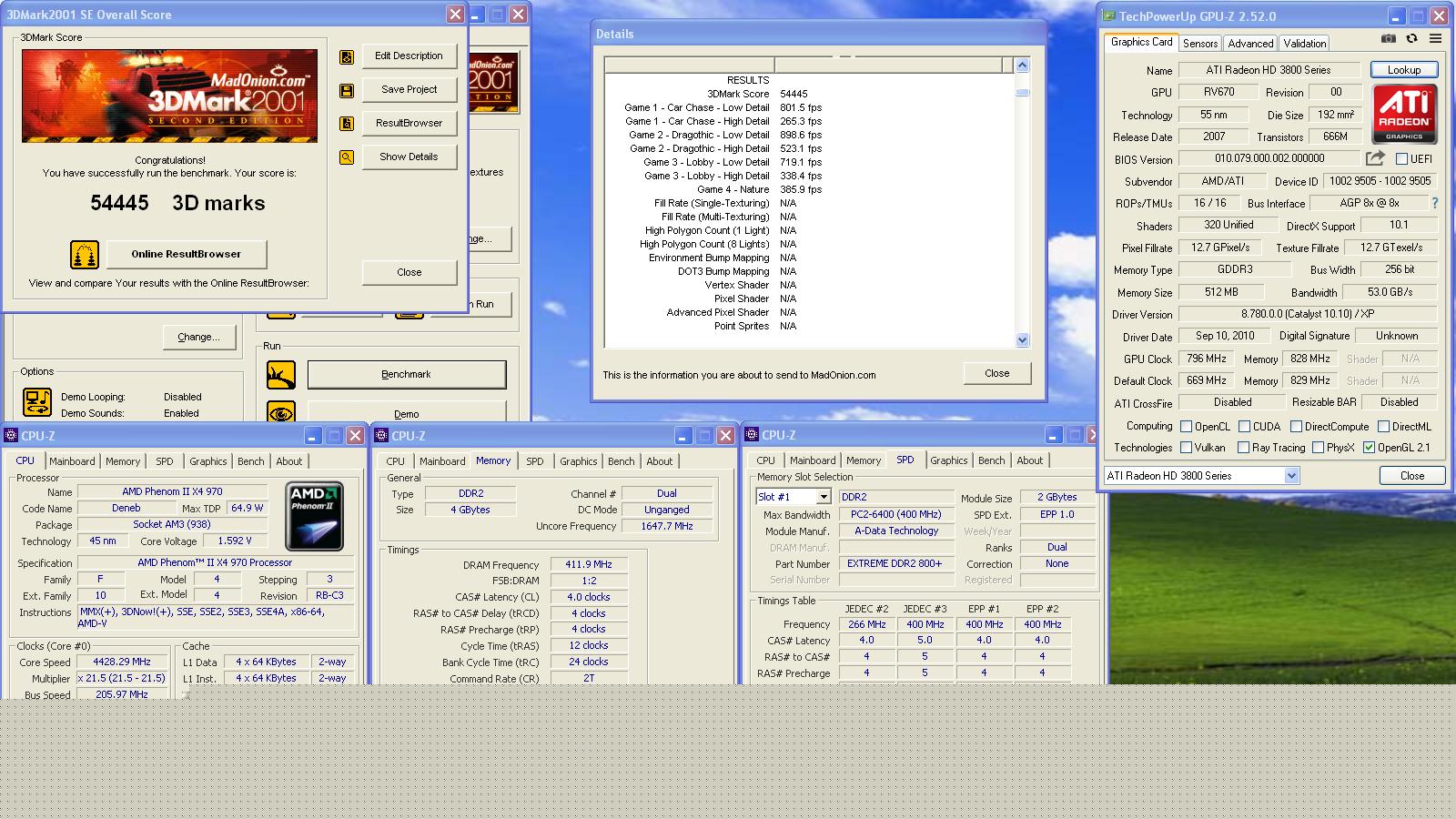The height and width of the screenshot is (819, 1456).
Task: Click the ResultBrowser button
Action: pyautogui.click(x=409, y=123)
